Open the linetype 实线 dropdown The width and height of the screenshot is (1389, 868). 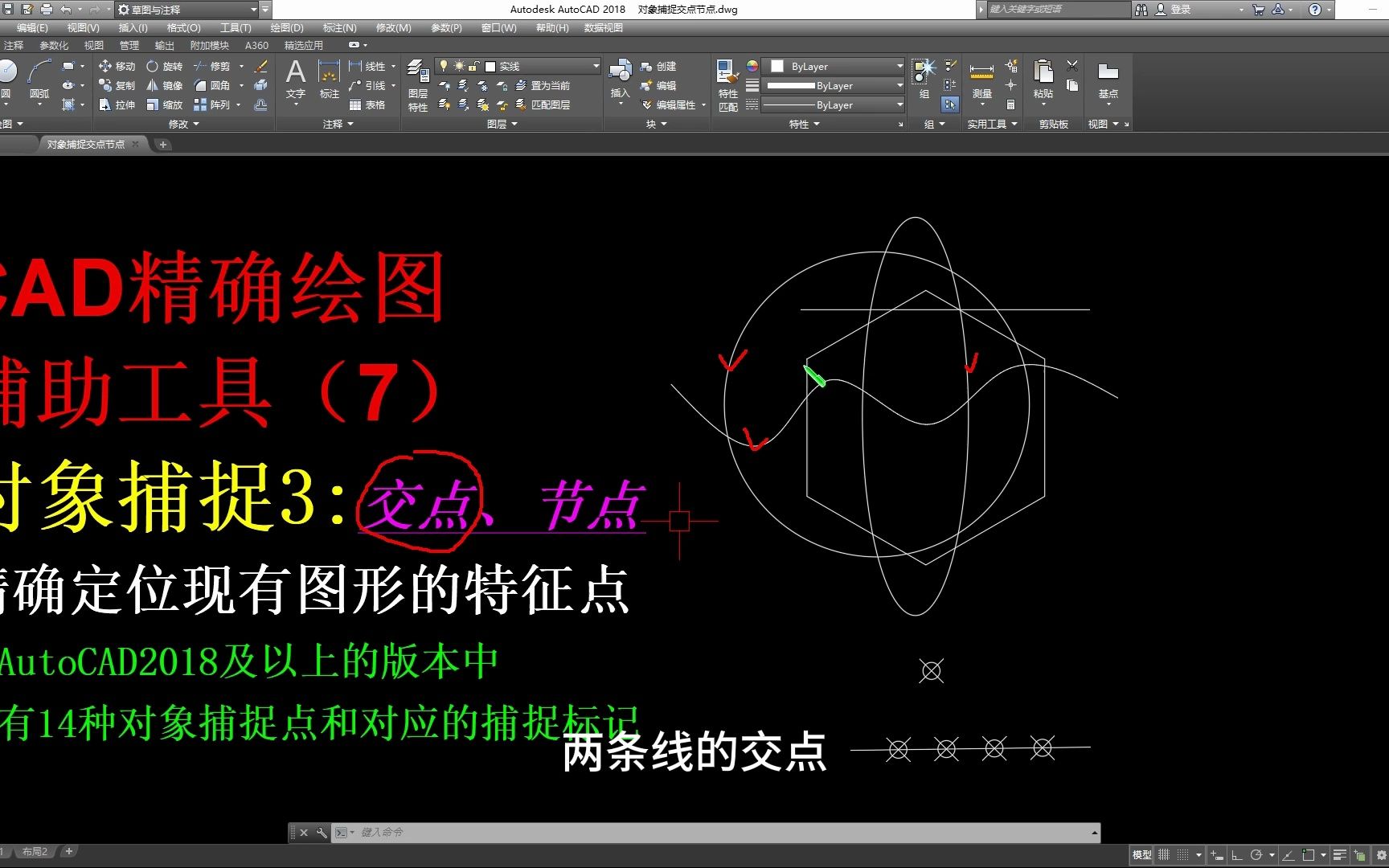click(595, 66)
